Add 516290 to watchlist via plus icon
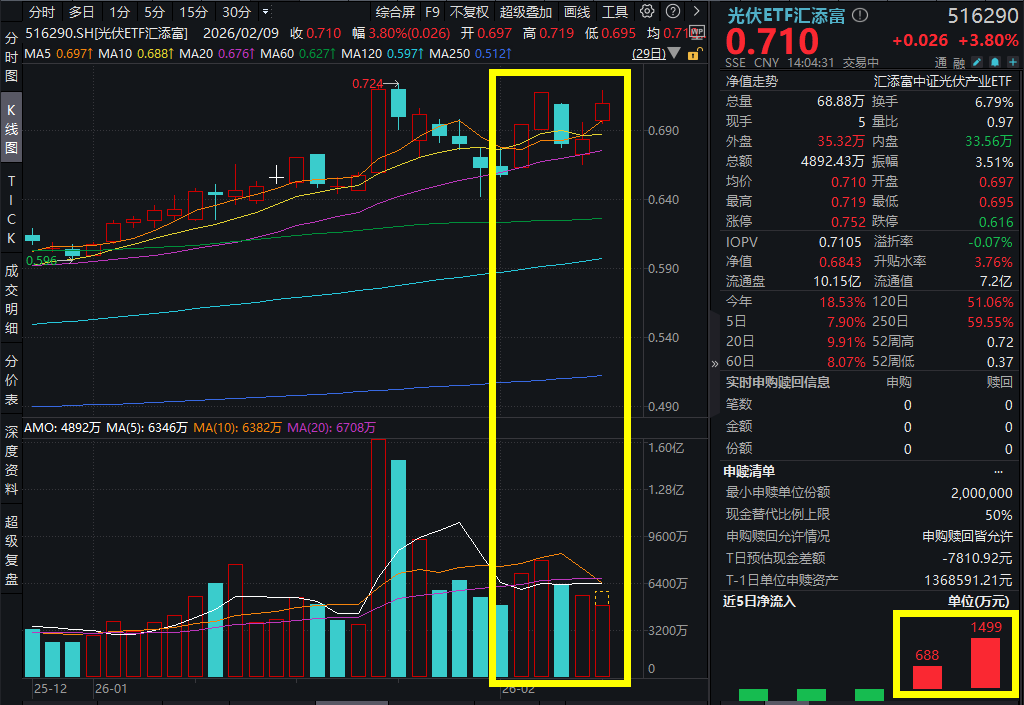1024x705 pixels. (x=1012, y=62)
